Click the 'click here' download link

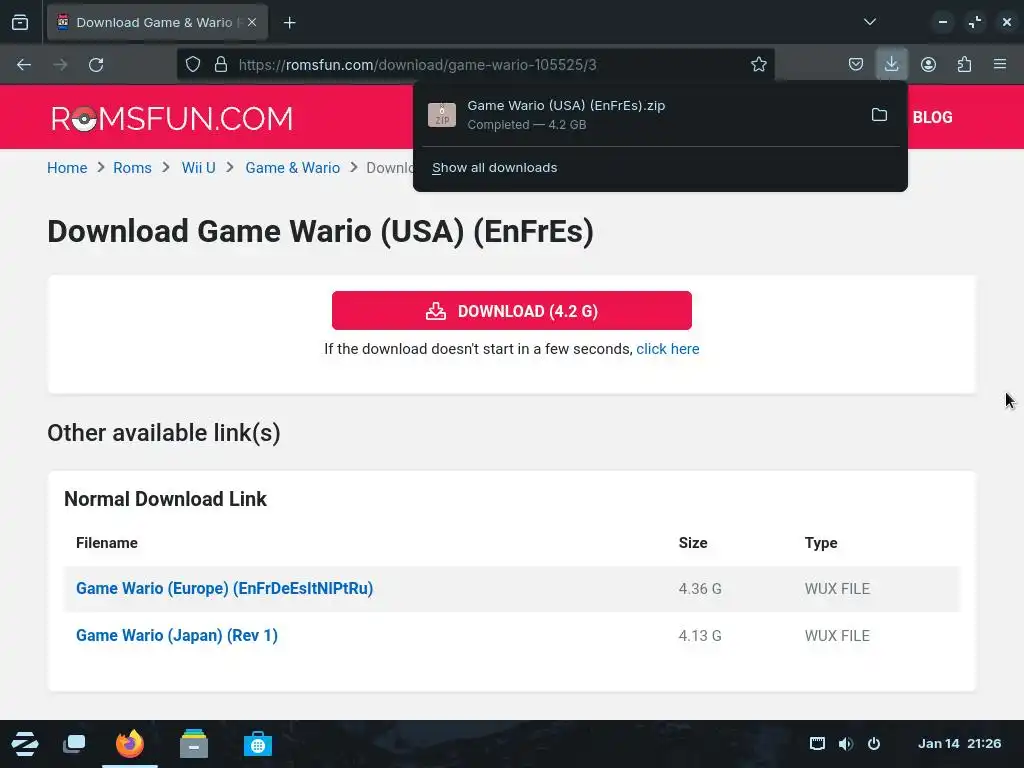[667, 349]
